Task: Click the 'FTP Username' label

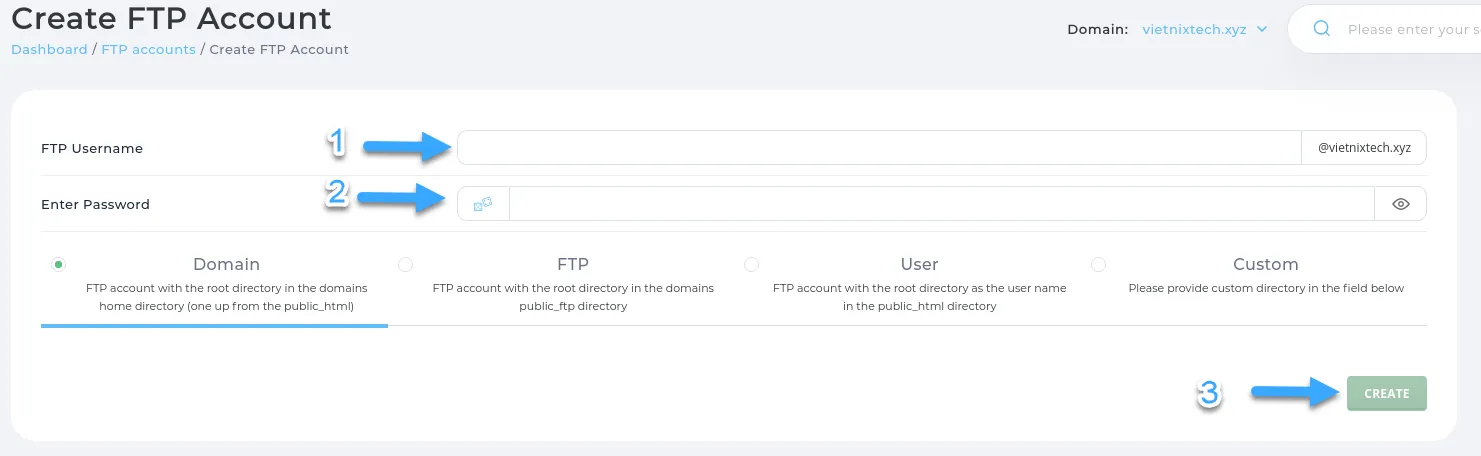Action: (92, 148)
